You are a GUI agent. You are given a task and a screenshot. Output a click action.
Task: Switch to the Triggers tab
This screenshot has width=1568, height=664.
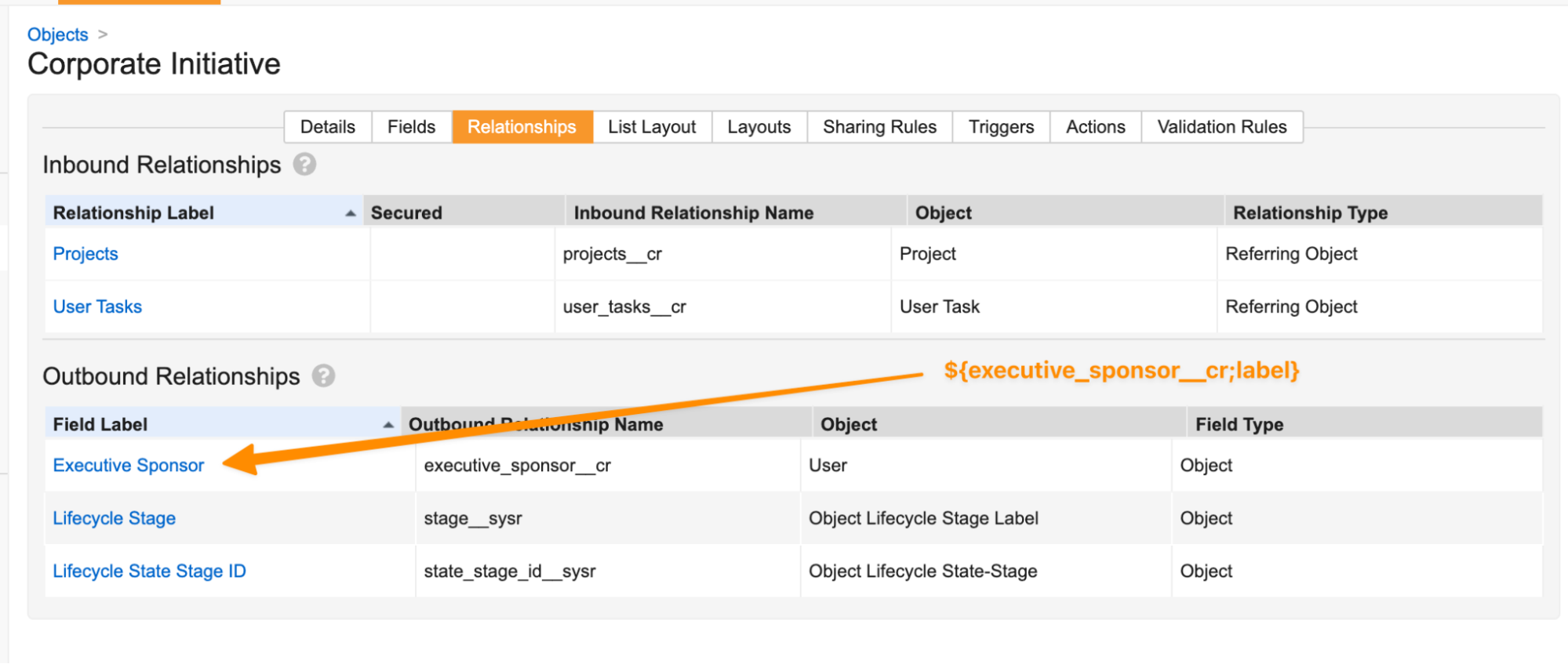[x=1001, y=127]
